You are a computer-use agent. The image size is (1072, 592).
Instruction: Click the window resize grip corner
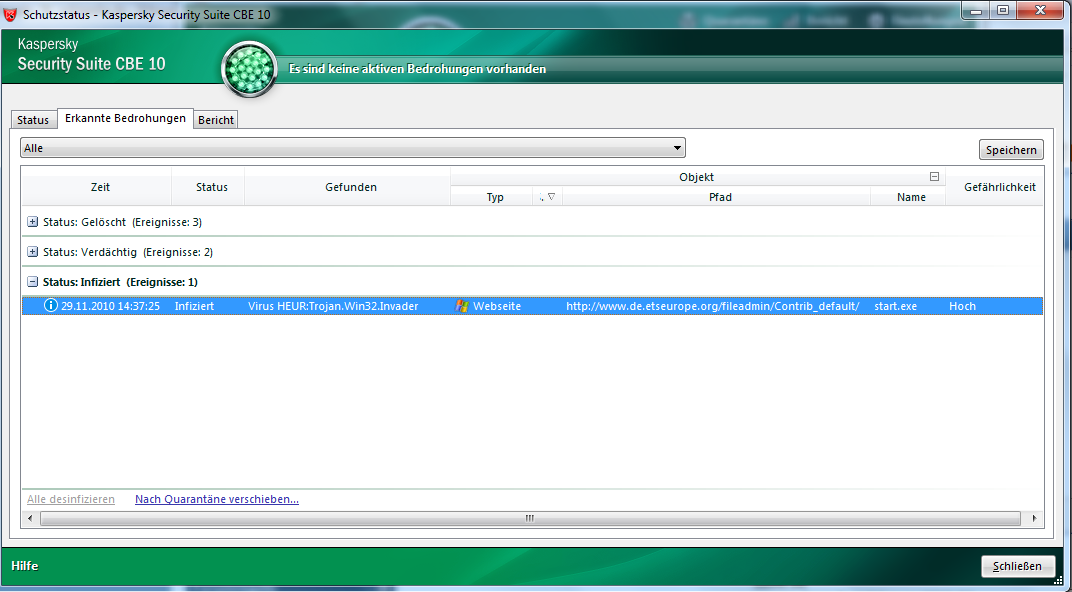click(1058, 581)
